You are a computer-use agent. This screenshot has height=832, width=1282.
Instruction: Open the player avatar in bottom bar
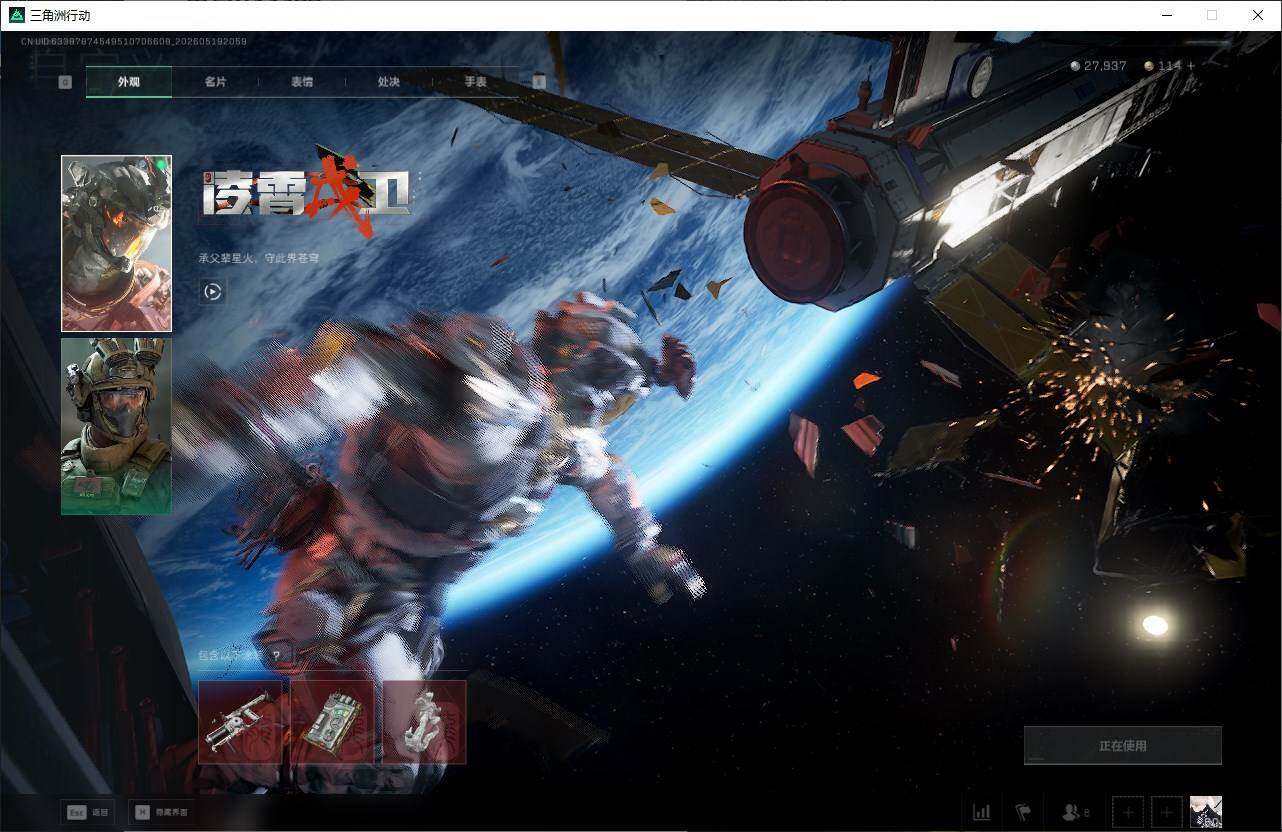point(1205,812)
